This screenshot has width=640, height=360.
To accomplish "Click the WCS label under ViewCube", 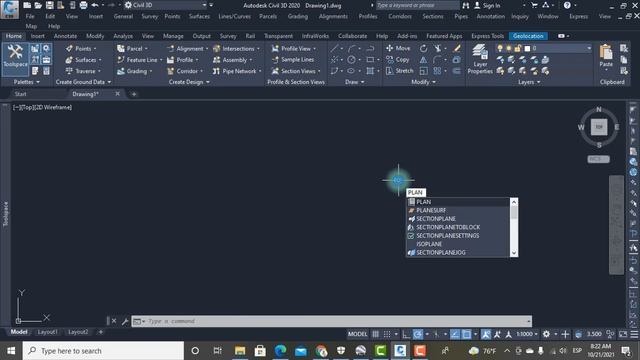I will [x=599, y=159].
